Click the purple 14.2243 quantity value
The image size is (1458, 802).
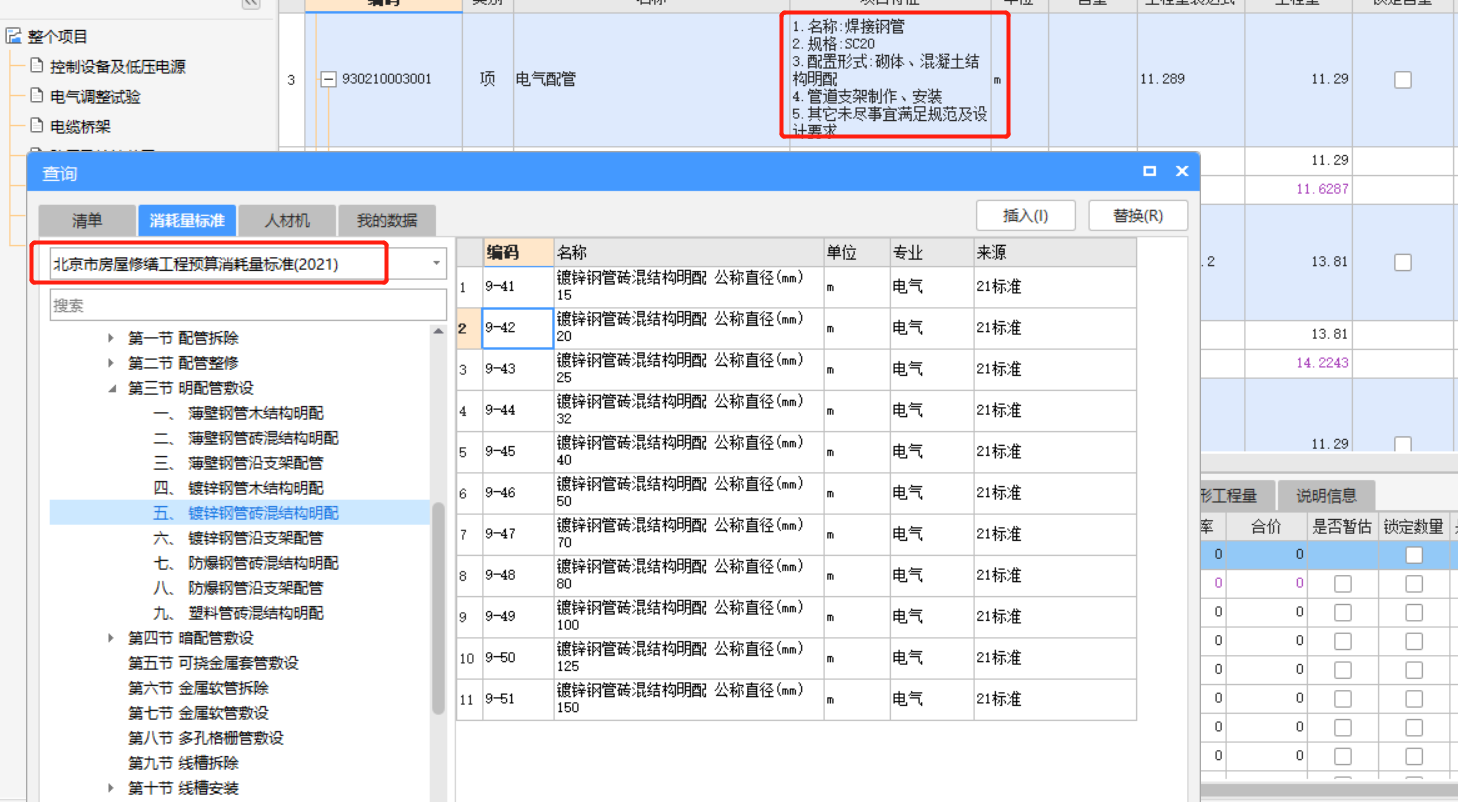pyautogui.click(x=1322, y=363)
